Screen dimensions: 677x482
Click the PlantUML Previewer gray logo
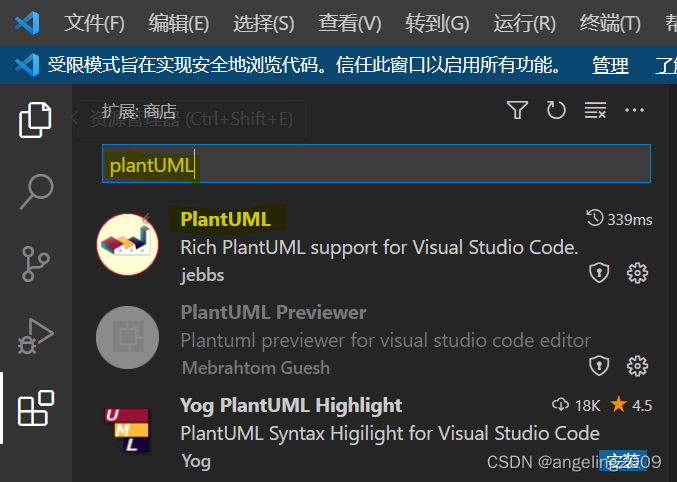[127, 337]
